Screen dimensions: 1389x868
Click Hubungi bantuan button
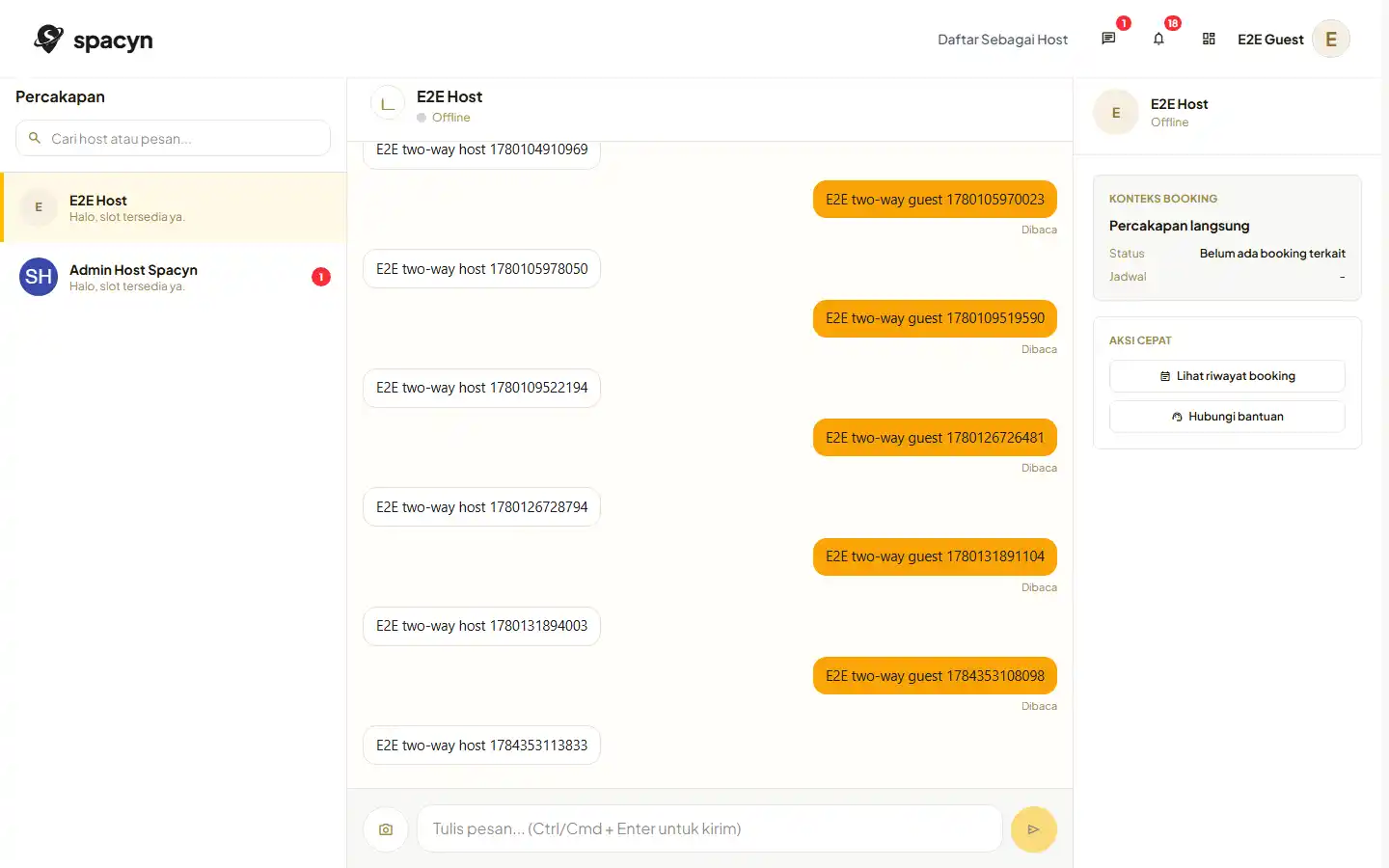[x=1227, y=417]
